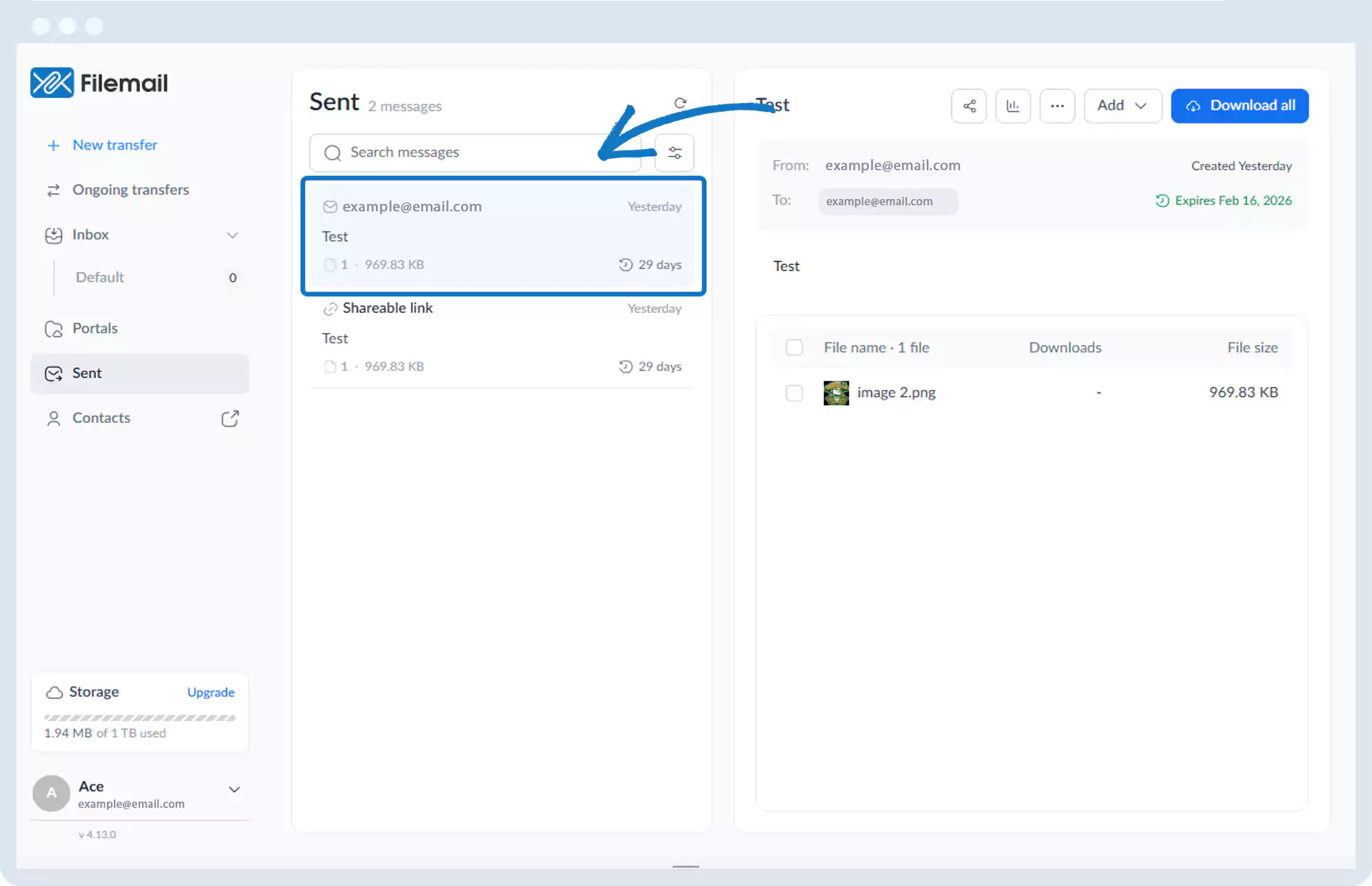Open the statistics chart icon

coord(1013,106)
